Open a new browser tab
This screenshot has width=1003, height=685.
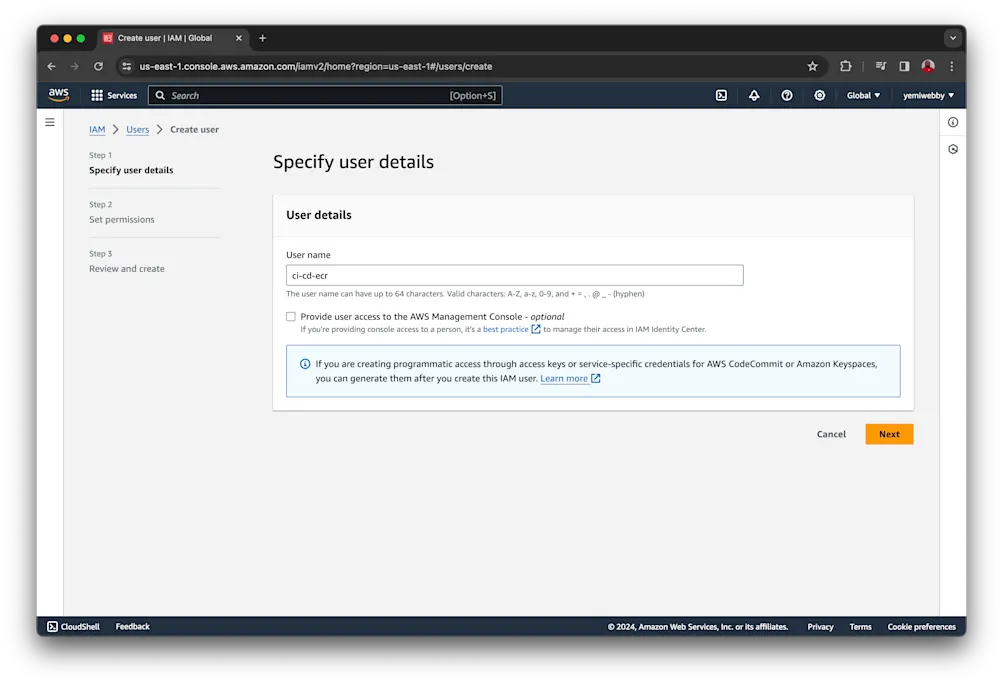[262, 38]
